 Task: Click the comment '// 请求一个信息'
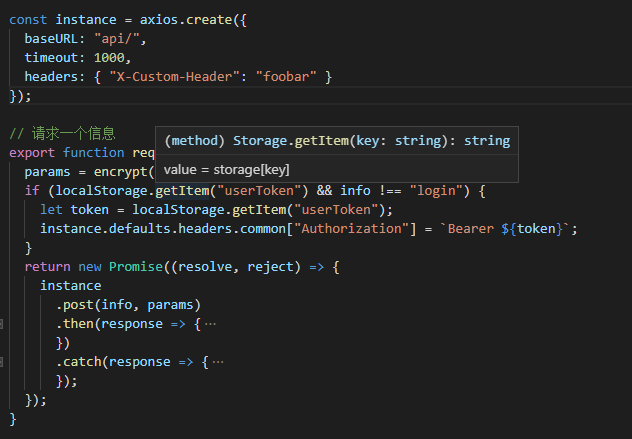[62, 133]
